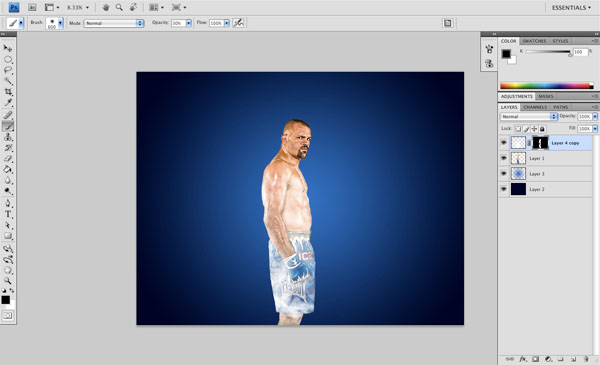Select the Hand tool in toolbox
Image resolution: width=600 pixels, height=365 pixels.
8,270
